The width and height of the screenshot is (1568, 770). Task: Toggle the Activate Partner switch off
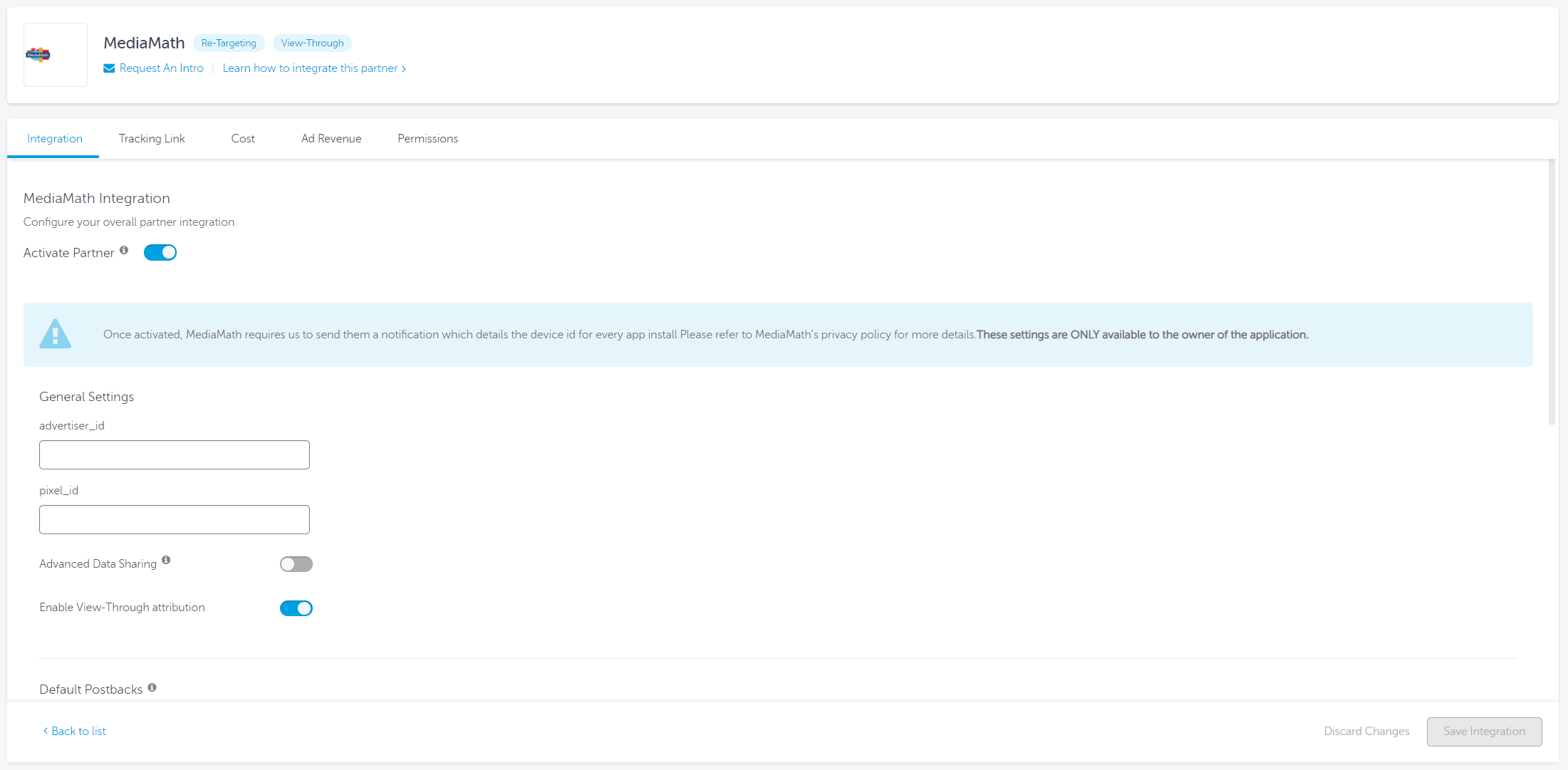(160, 253)
